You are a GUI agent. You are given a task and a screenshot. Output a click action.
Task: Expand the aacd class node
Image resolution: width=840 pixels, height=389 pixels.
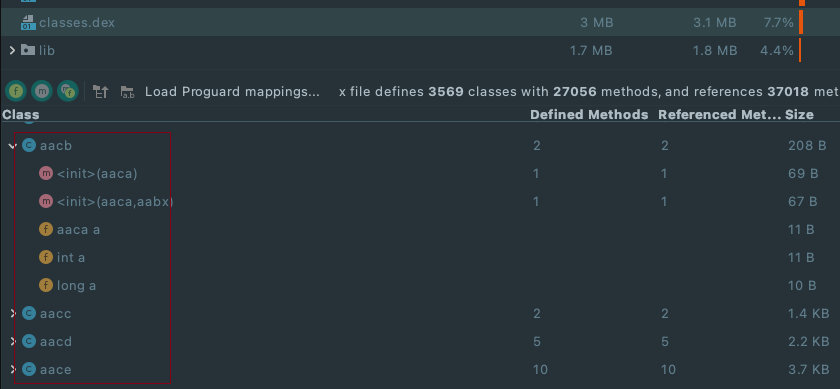coord(13,341)
